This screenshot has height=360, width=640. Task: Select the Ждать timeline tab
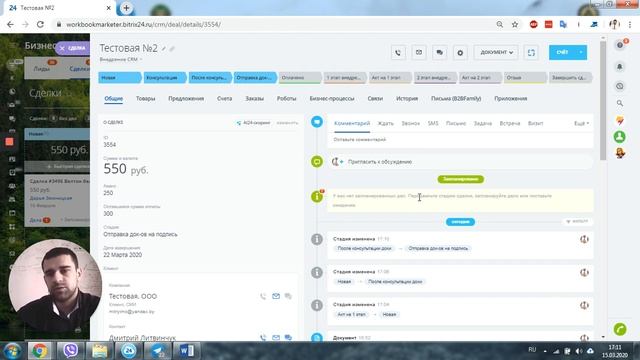click(x=386, y=123)
